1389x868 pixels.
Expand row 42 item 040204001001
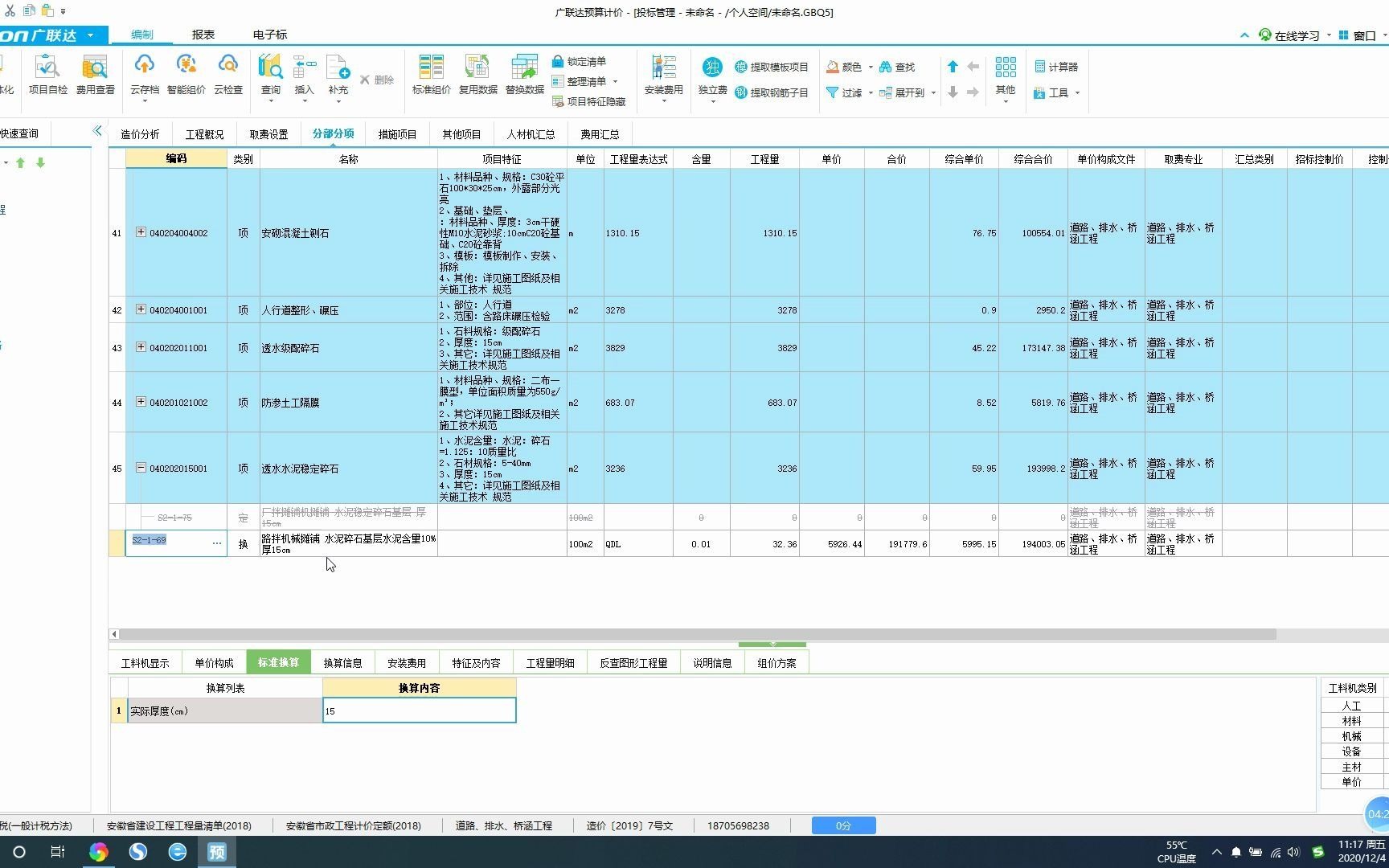[x=141, y=309]
